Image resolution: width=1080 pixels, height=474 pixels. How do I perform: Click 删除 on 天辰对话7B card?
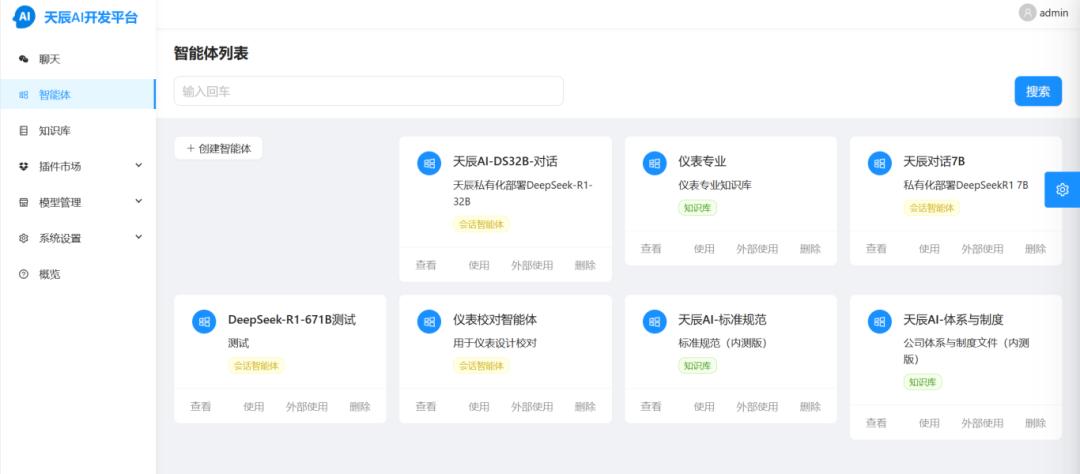(1035, 249)
